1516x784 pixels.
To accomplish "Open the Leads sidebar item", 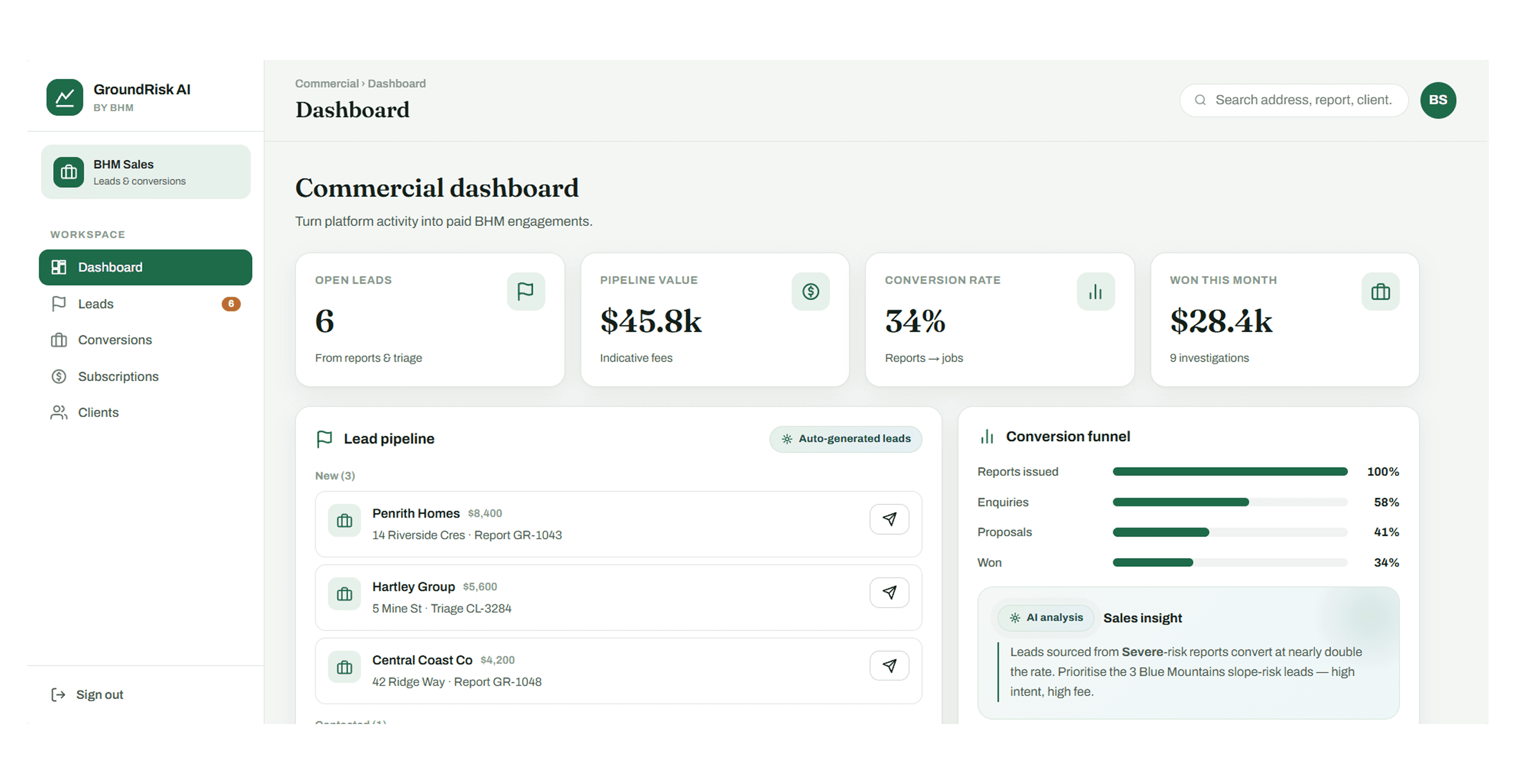I will [146, 304].
